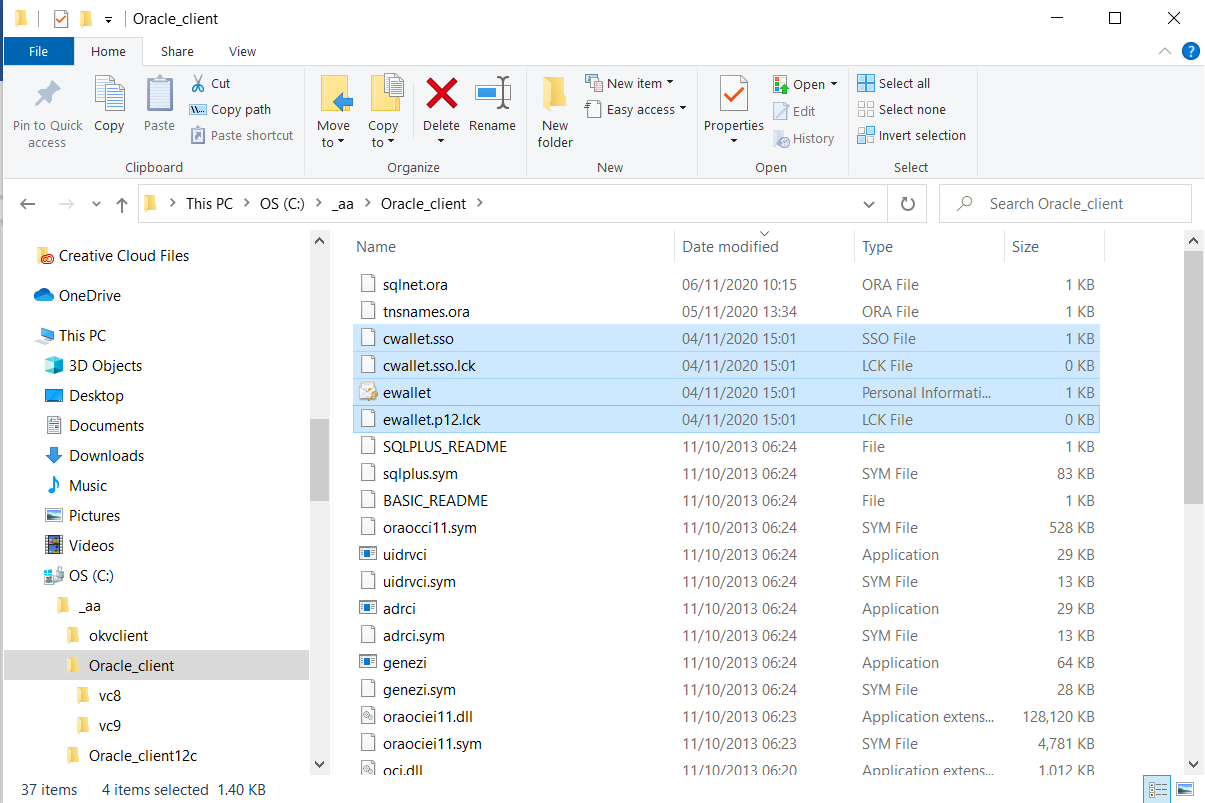Select Downloads in navigation pane

pyautogui.click(x=95, y=456)
